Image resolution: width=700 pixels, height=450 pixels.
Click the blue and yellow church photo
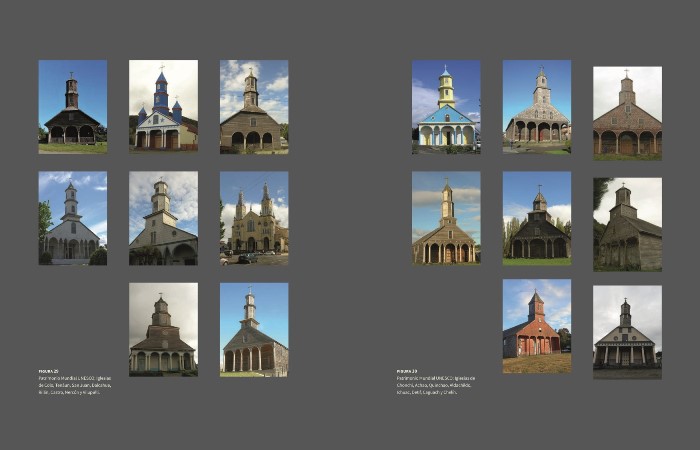(446, 106)
